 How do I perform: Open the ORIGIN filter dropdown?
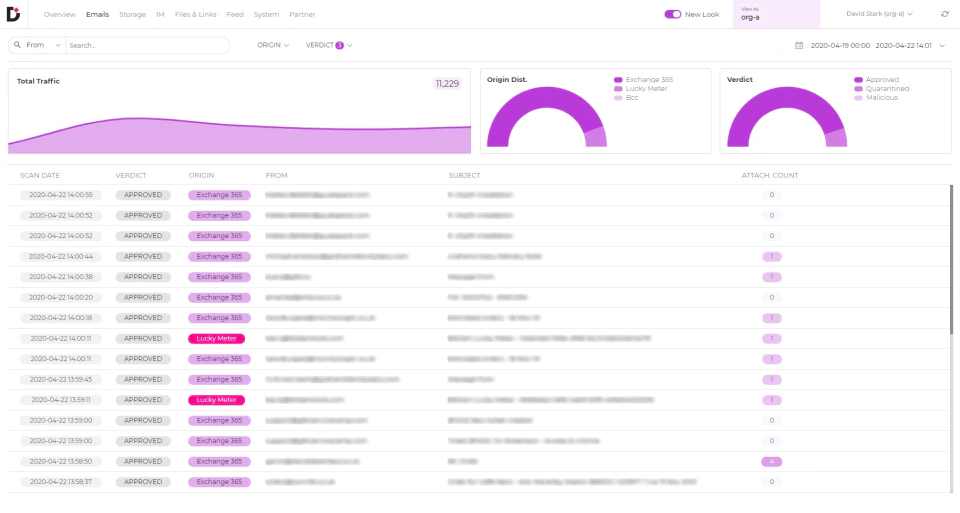tap(273, 45)
